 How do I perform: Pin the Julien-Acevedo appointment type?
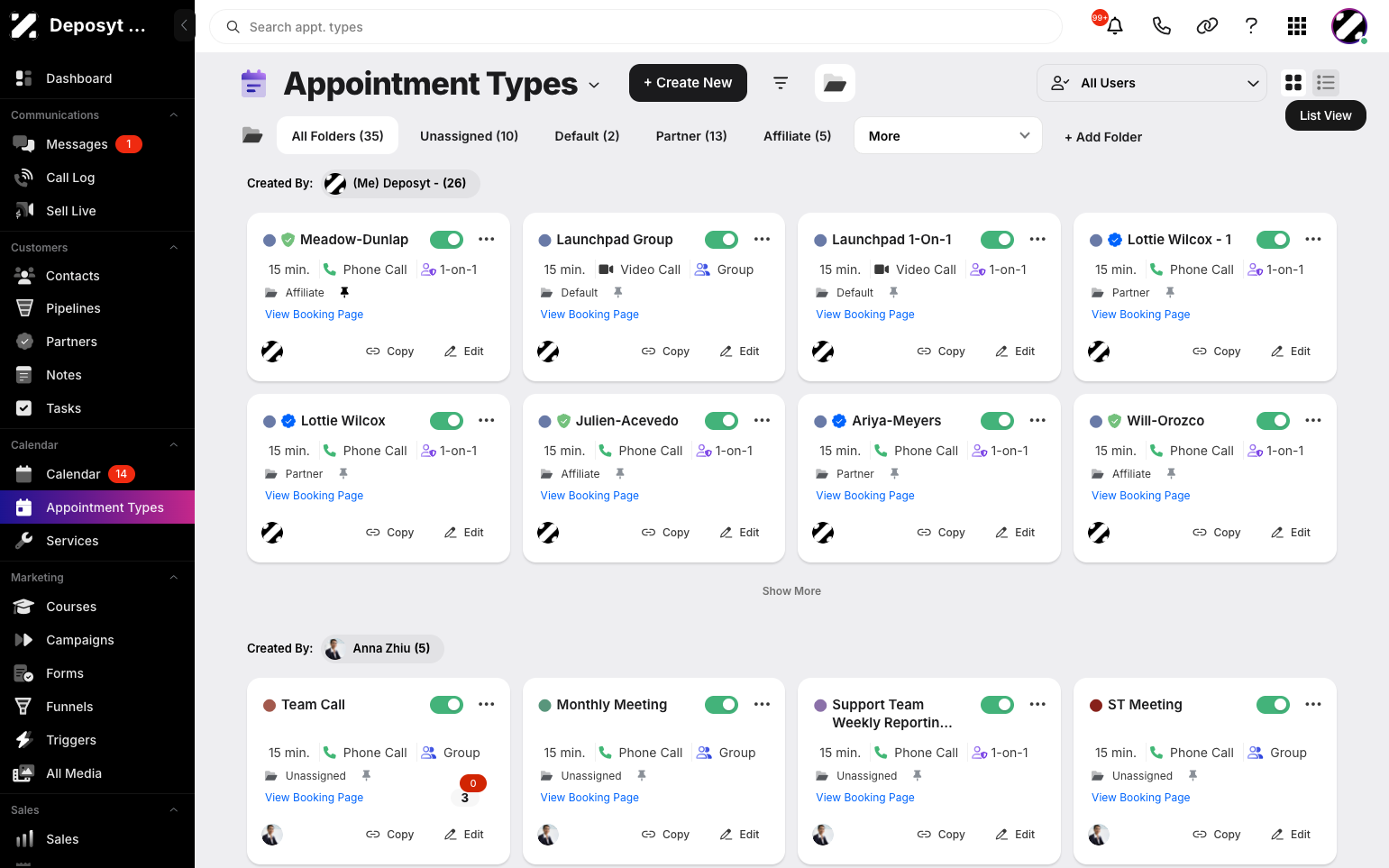click(x=620, y=473)
